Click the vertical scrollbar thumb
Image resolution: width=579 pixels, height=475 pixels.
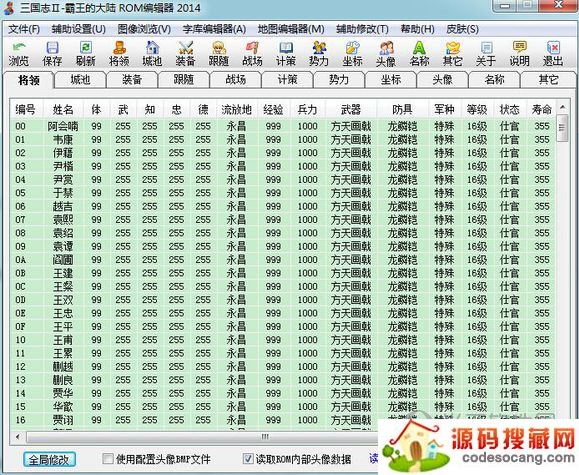coord(562,128)
